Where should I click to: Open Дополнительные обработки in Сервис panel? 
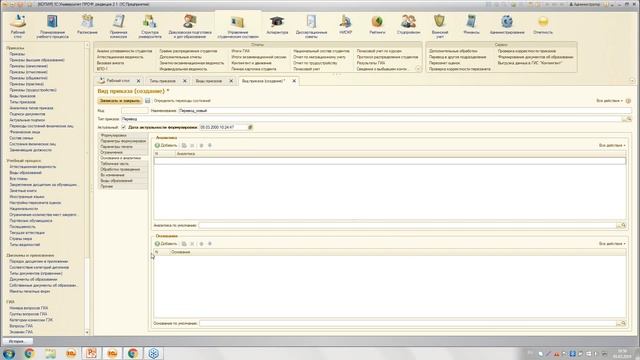click(x=453, y=51)
